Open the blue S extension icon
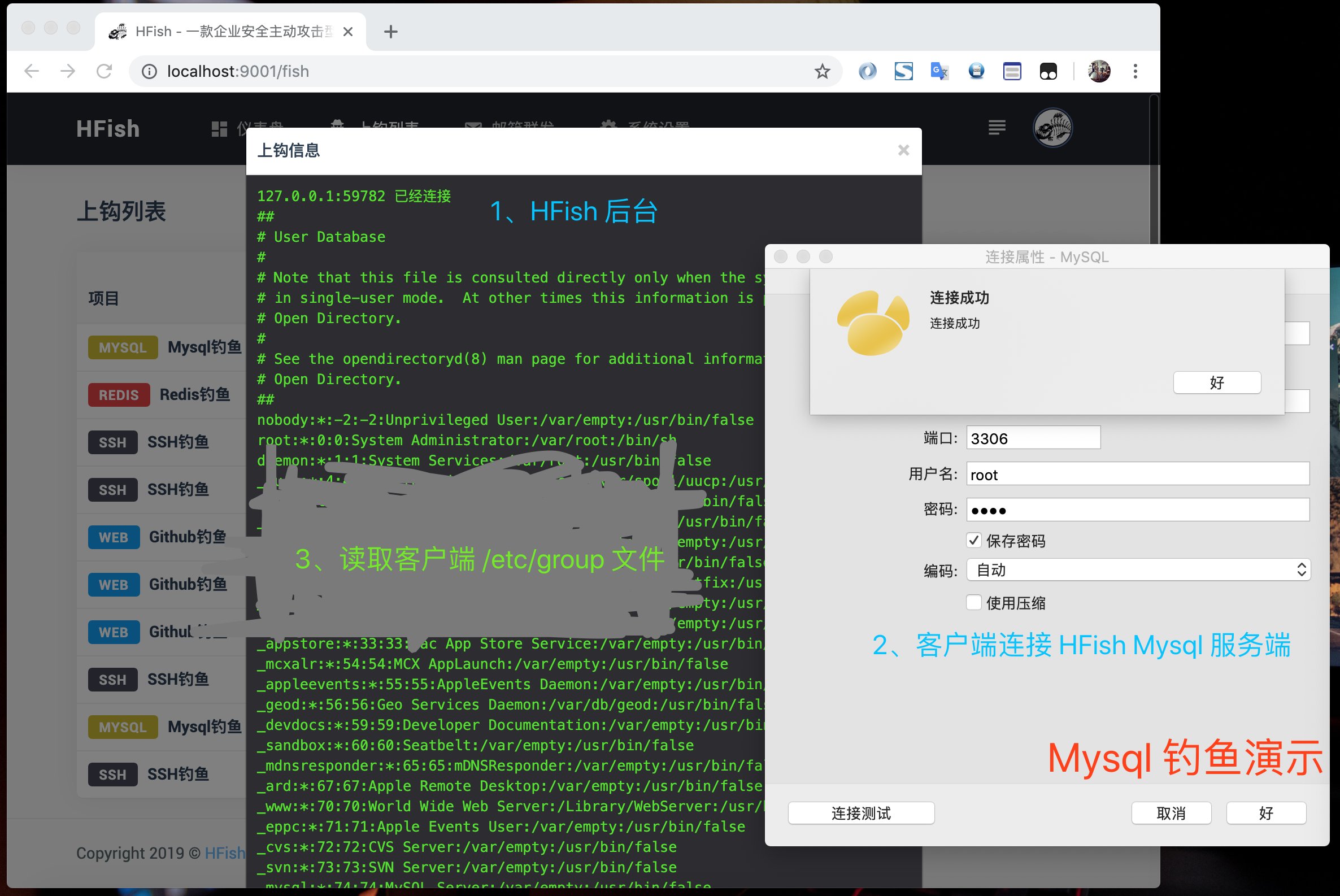This screenshot has width=1340, height=896. [903, 71]
